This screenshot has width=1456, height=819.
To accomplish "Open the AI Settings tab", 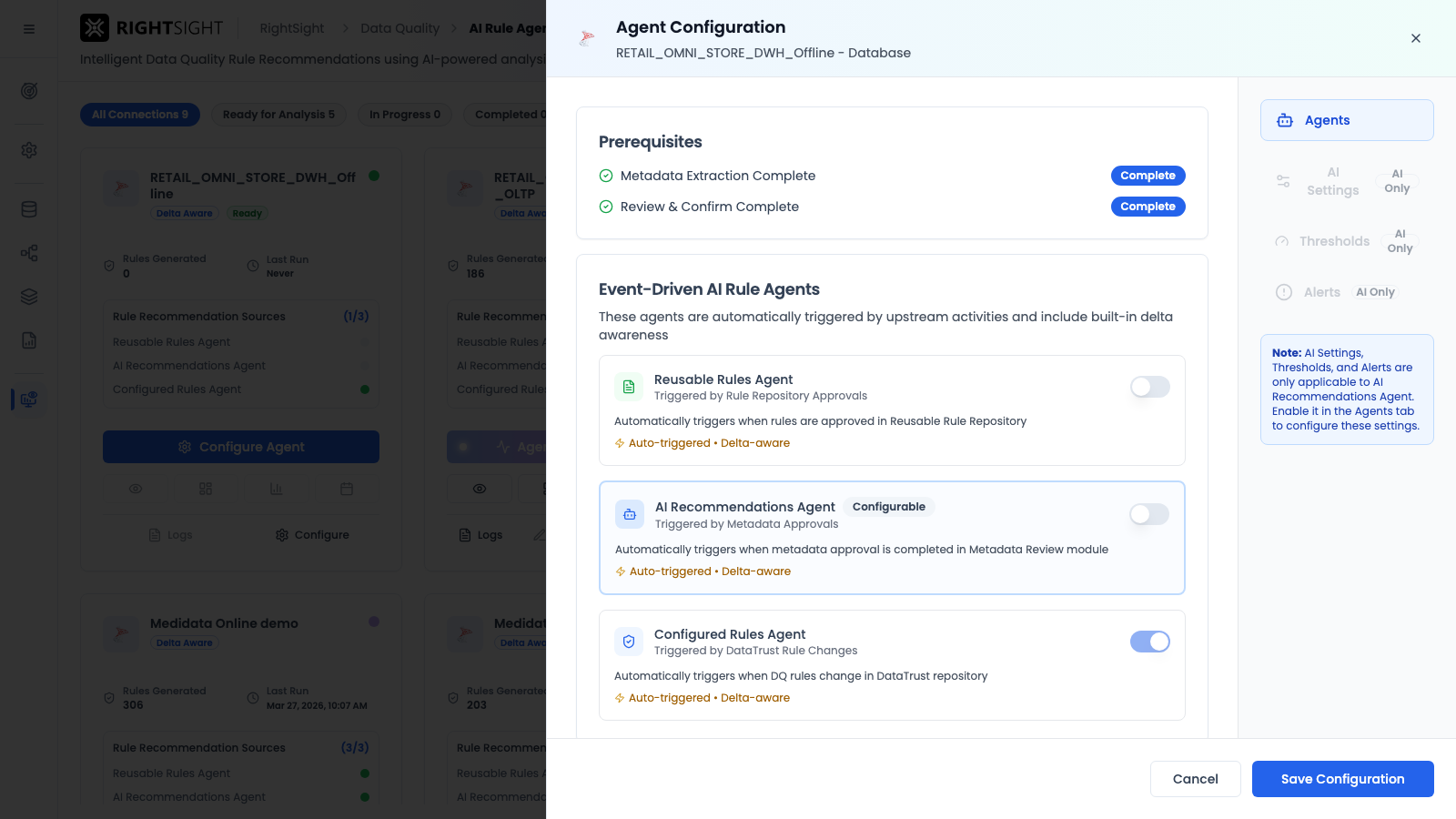I will pos(1347,181).
